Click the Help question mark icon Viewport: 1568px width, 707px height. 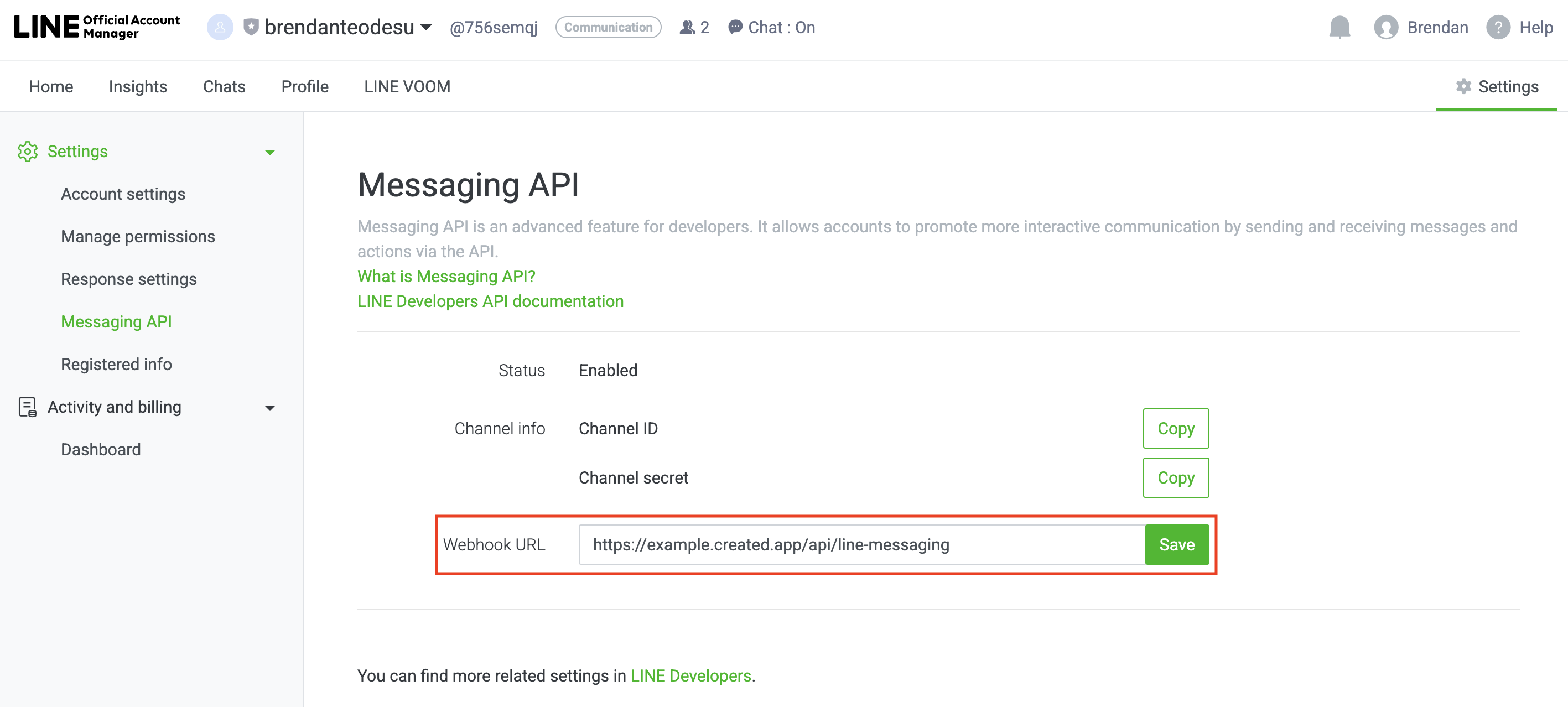1498,27
